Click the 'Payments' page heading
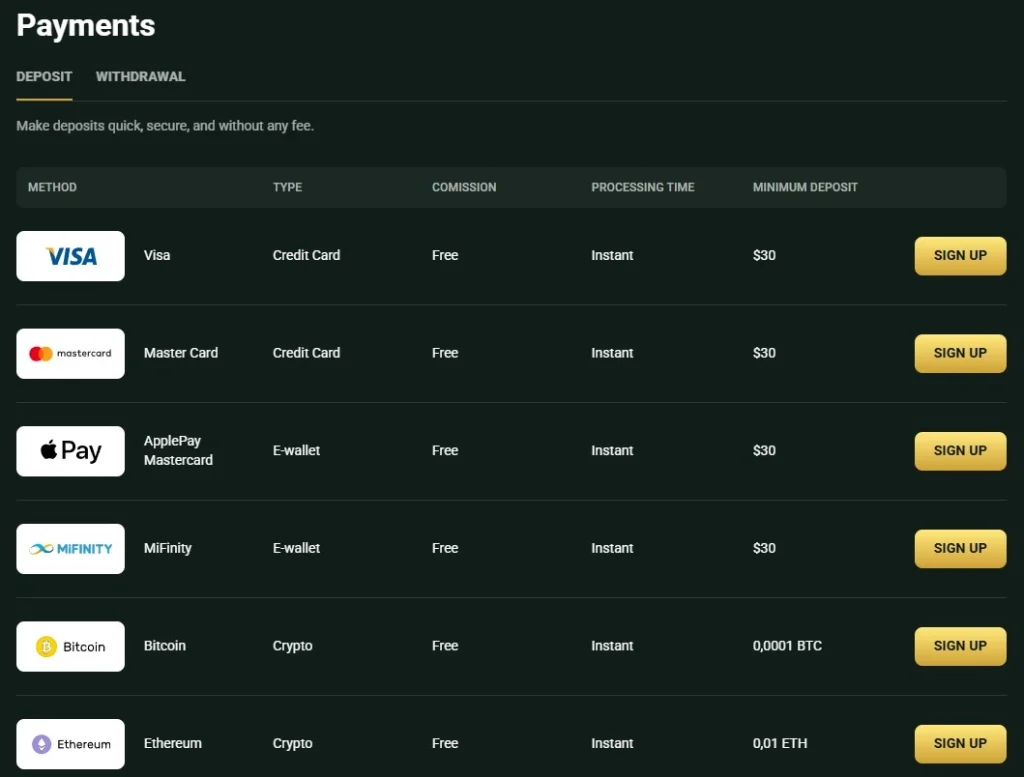The height and width of the screenshot is (777, 1024). click(x=86, y=26)
